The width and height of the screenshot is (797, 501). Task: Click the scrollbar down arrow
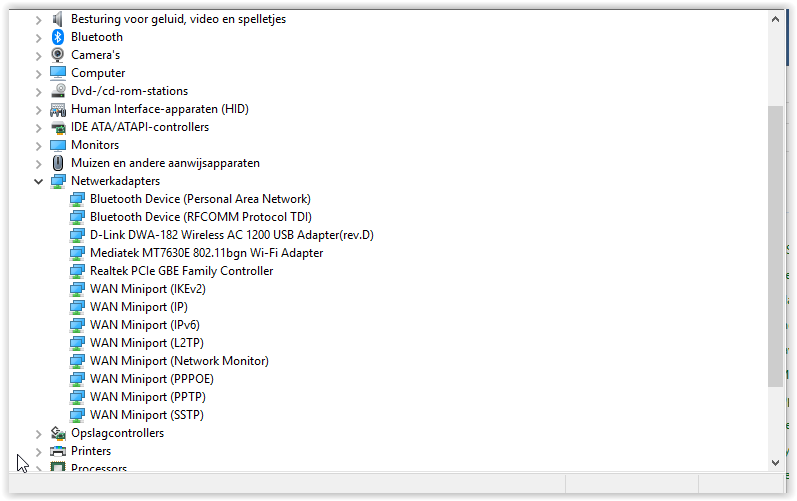click(775, 462)
